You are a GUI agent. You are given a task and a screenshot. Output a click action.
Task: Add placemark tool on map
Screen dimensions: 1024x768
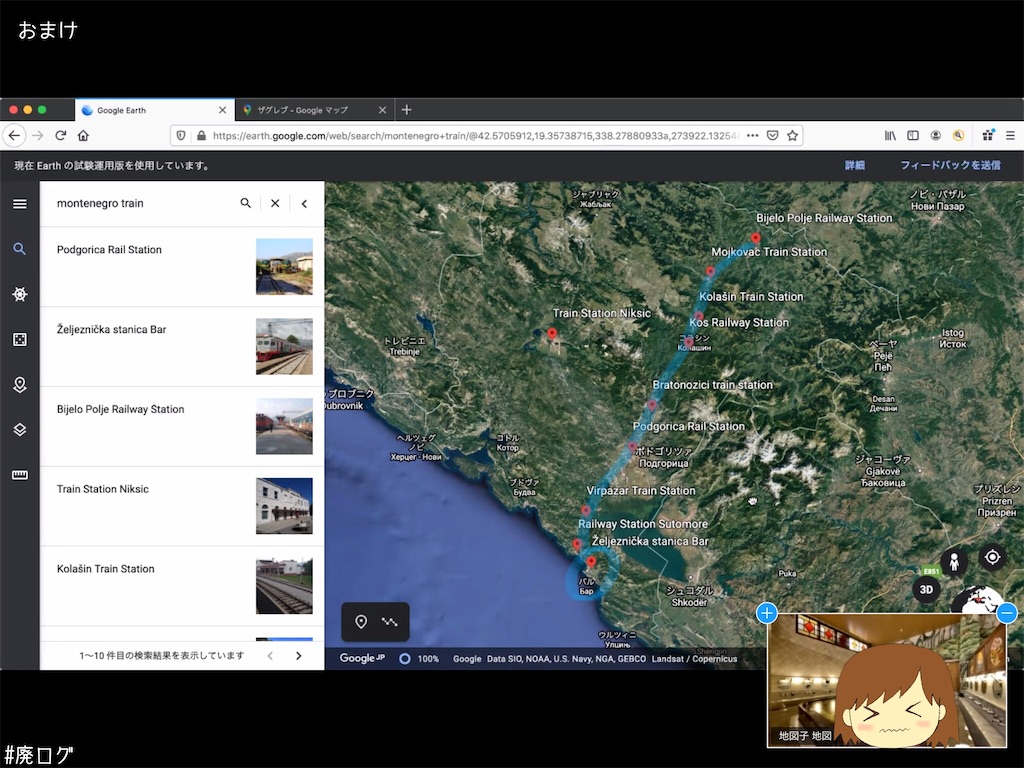pyautogui.click(x=360, y=622)
